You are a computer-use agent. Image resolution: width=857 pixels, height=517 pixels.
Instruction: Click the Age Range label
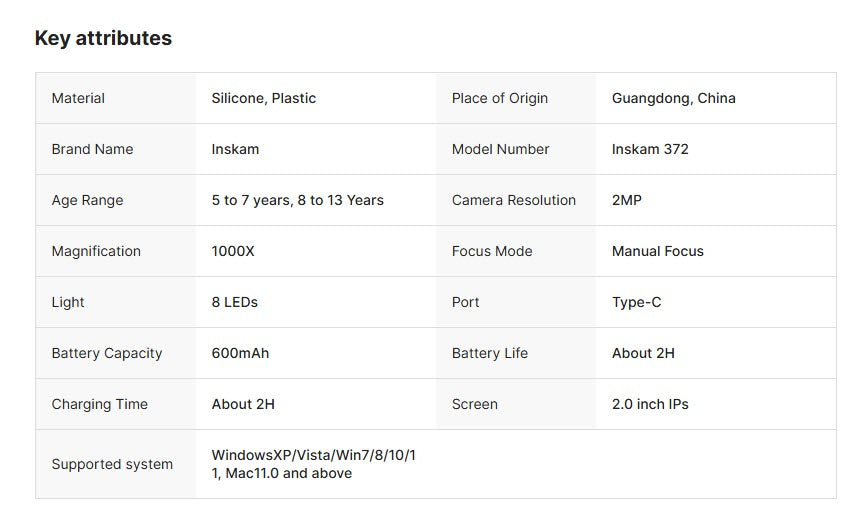click(87, 200)
